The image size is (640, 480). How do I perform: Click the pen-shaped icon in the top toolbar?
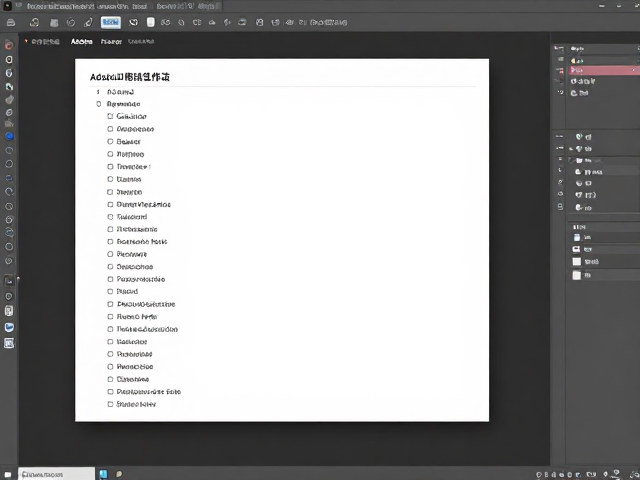click(88, 22)
